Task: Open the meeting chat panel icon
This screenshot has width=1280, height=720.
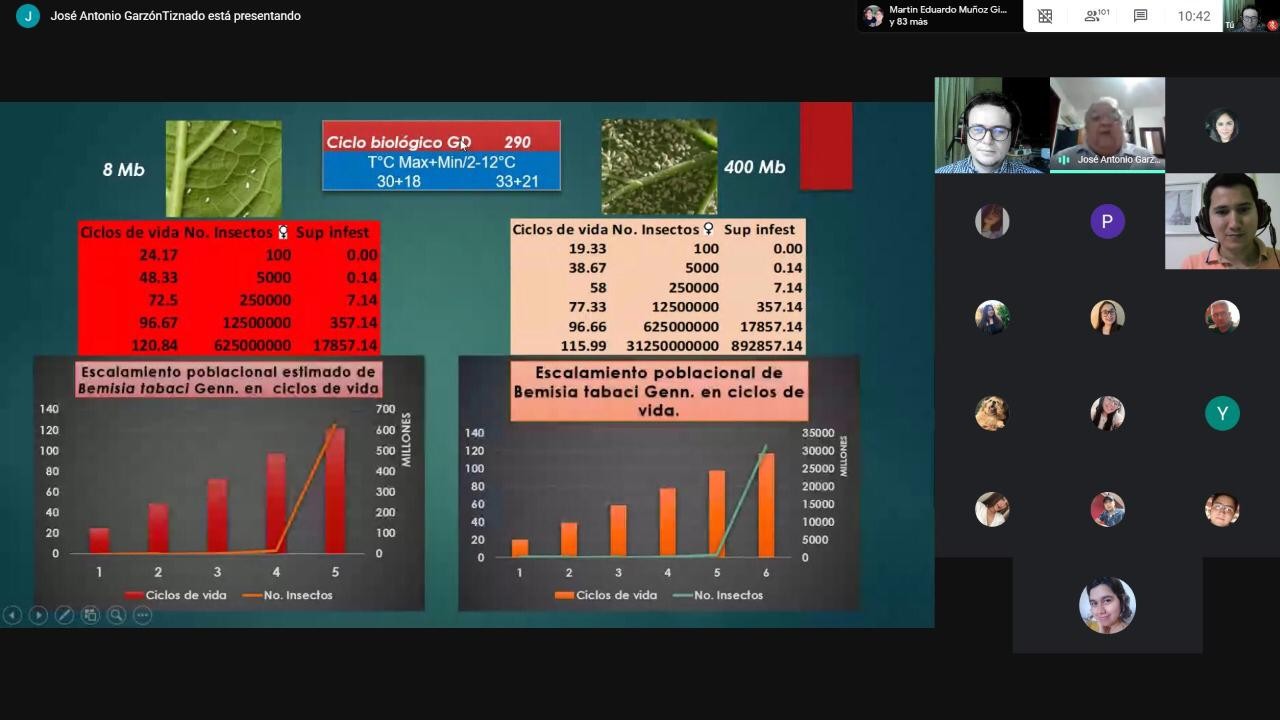Action: point(1140,16)
